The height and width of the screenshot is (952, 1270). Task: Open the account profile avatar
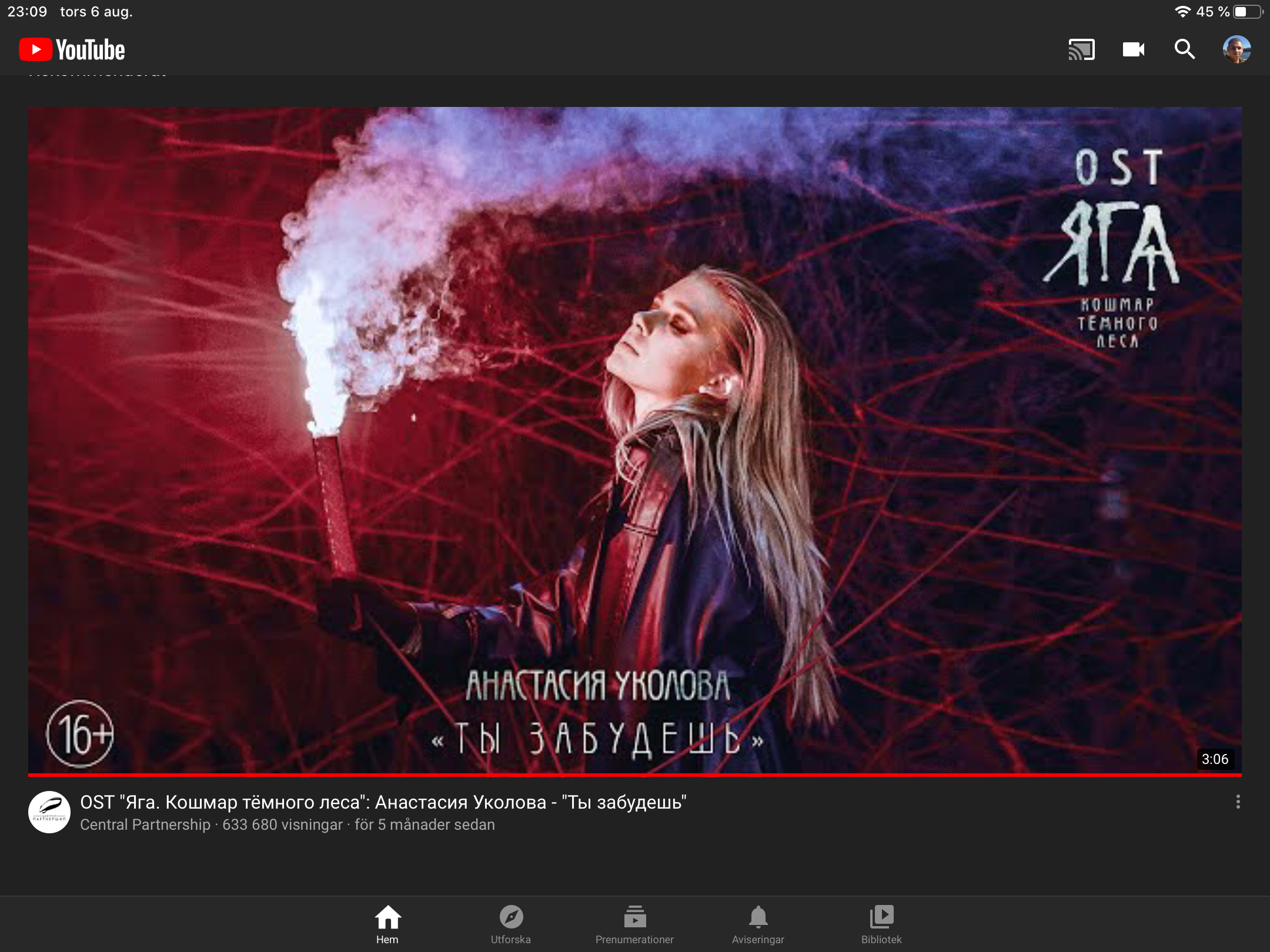pyautogui.click(x=1236, y=50)
